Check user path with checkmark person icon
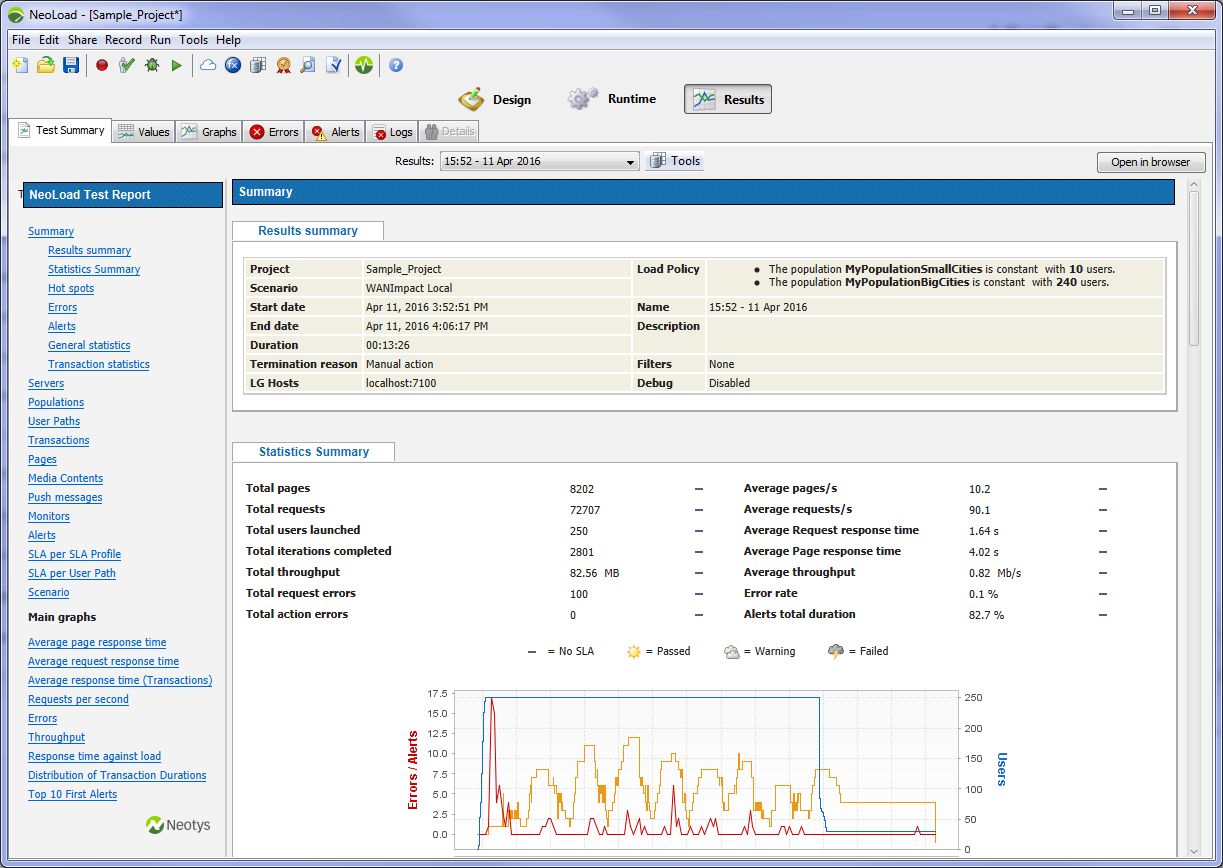Viewport: 1223px width, 868px height. pyautogui.click(x=127, y=65)
